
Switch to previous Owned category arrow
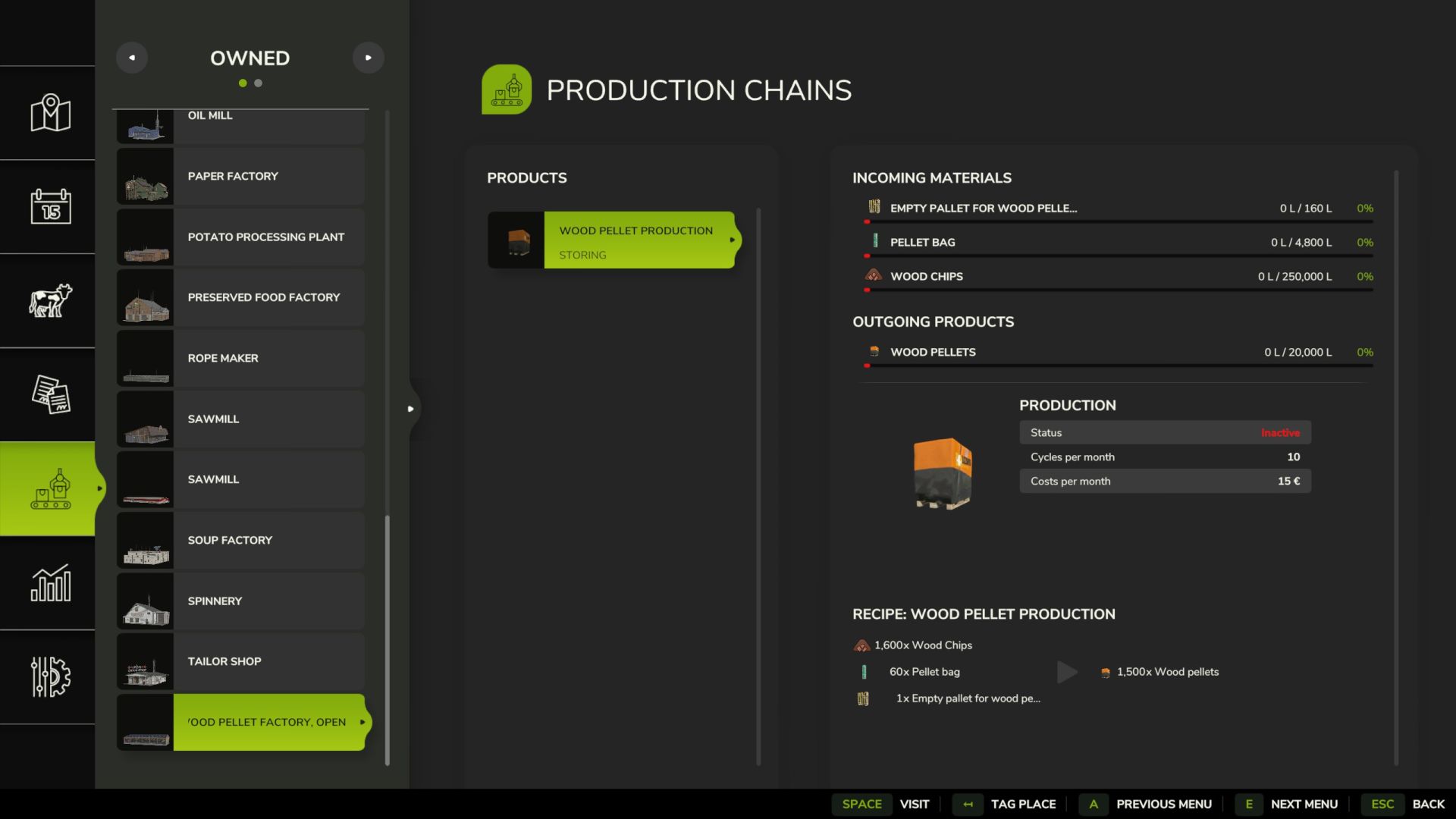point(132,58)
